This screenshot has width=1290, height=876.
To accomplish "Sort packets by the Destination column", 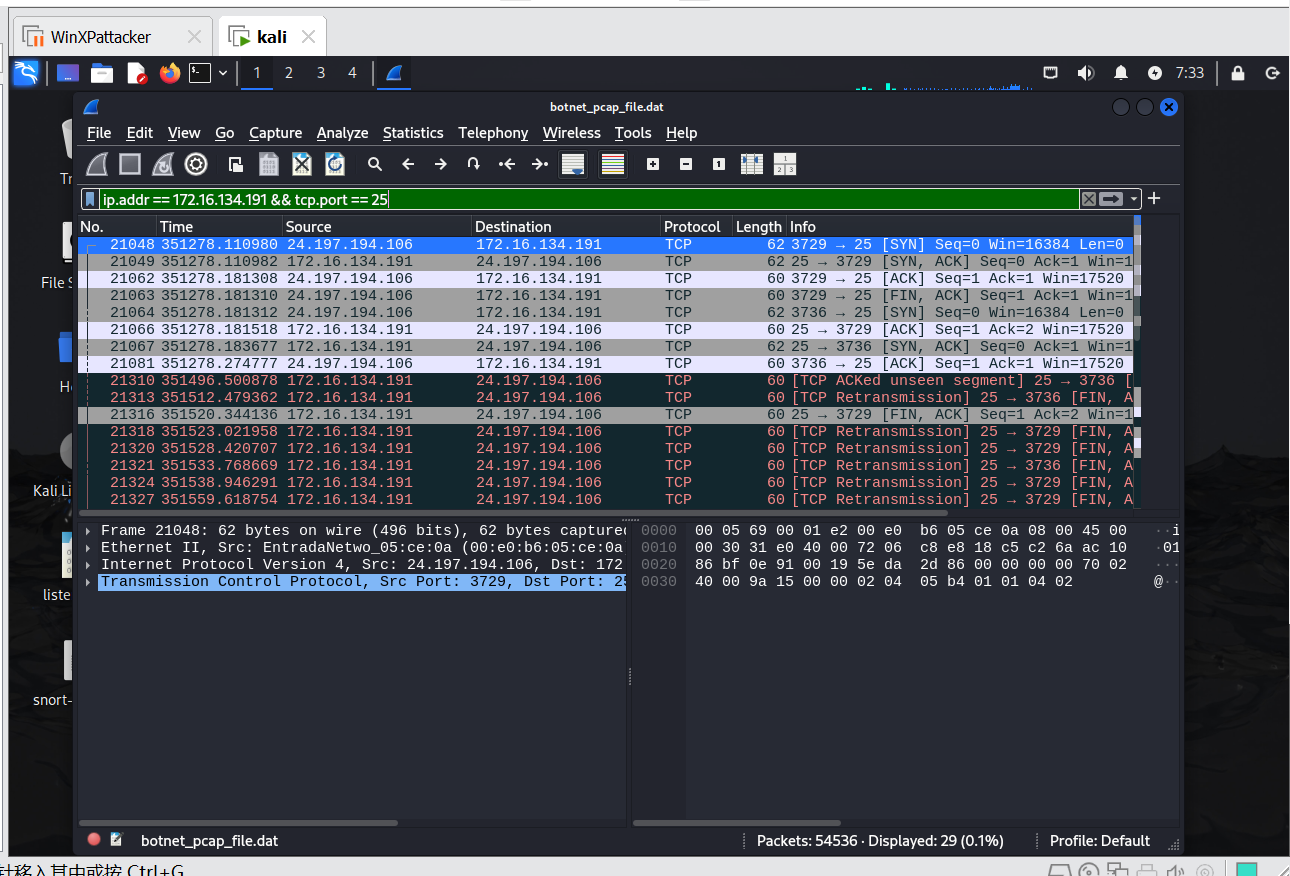I will 566,227.
